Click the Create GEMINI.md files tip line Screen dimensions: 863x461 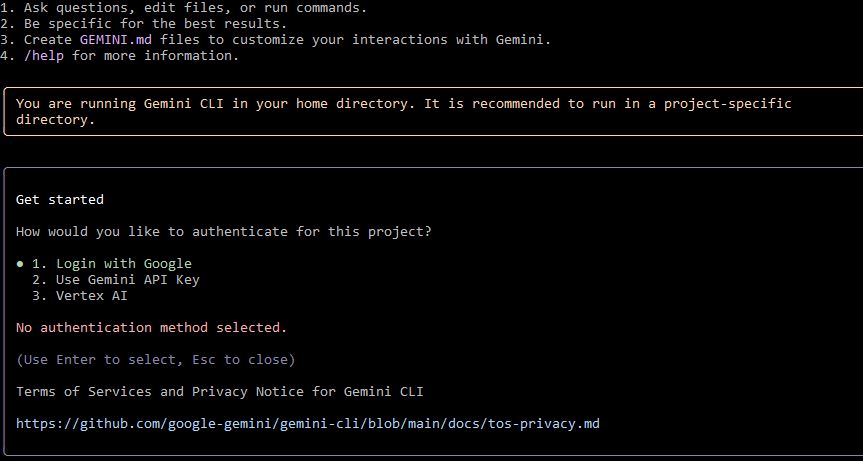[280, 40]
